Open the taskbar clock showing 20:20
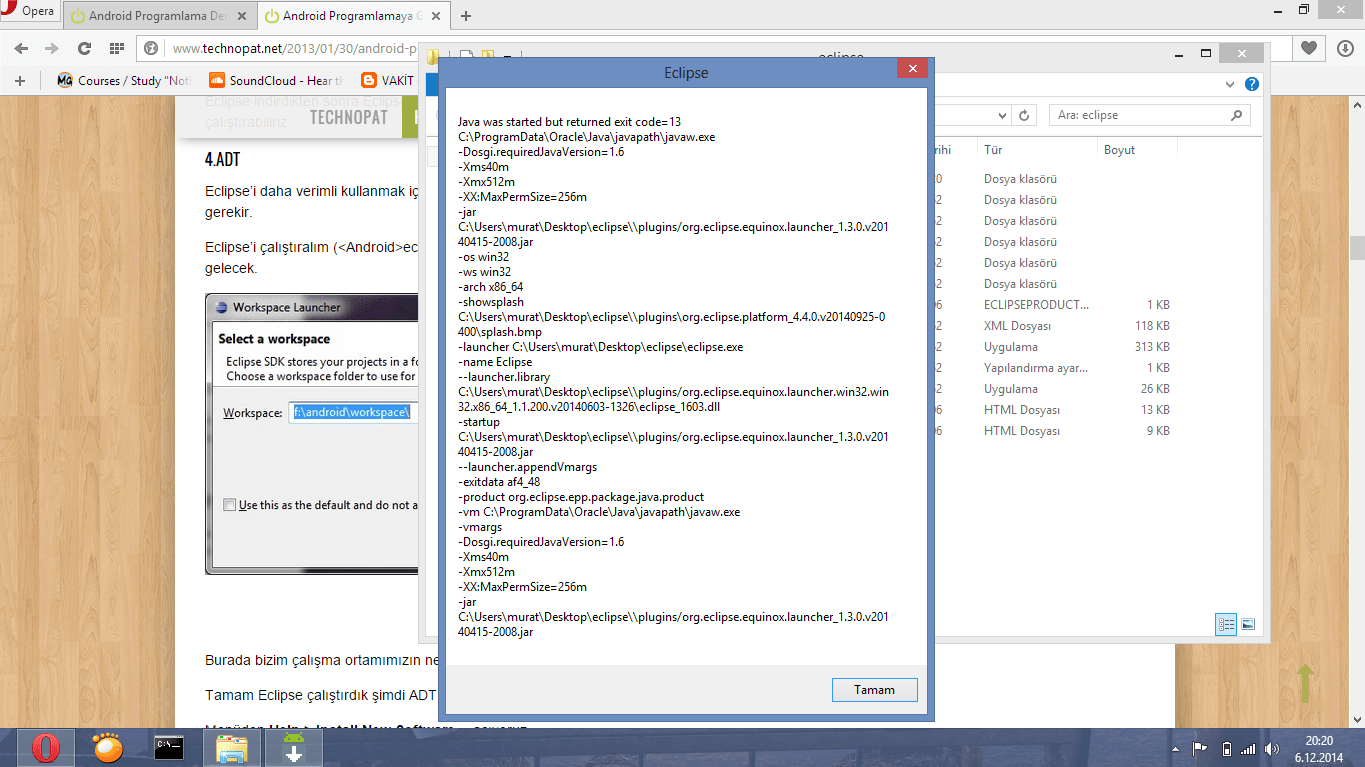 tap(1319, 748)
